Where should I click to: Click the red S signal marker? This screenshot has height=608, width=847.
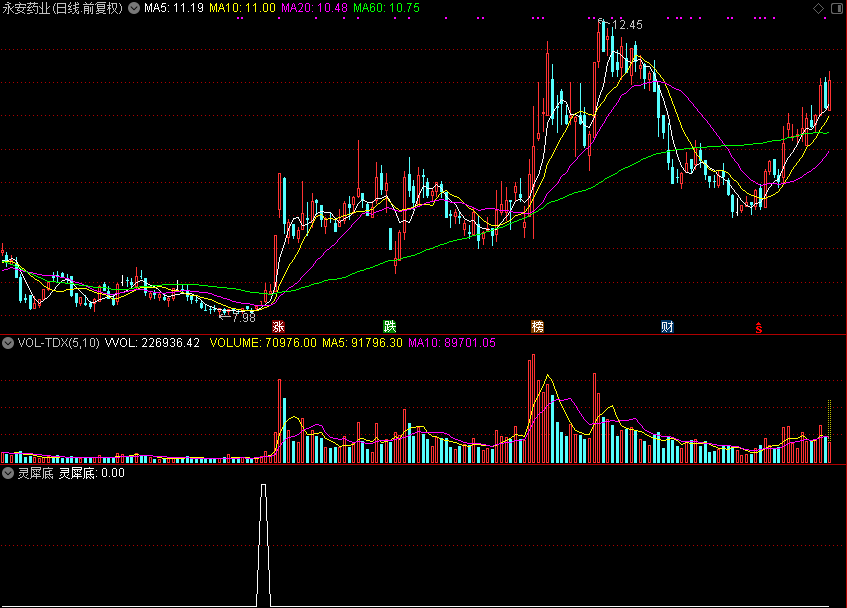click(x=758, y=327)
